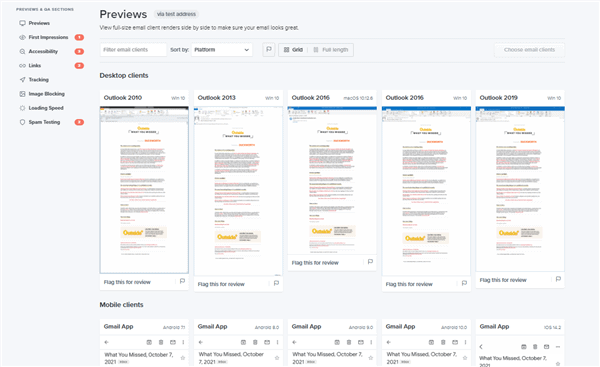The image size is (600, 367).
Task: Click archive icon in Gmail Android 8.0 preview
Action: click(x=243, y=342)
